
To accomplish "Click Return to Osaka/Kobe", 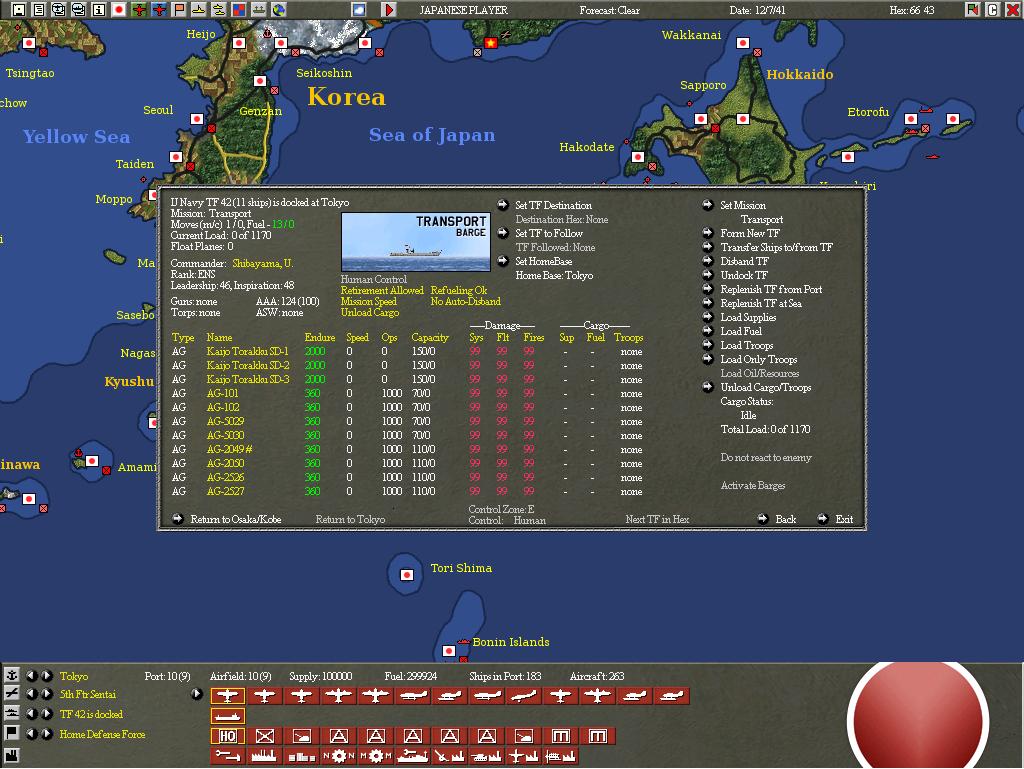I will point(236,520).
